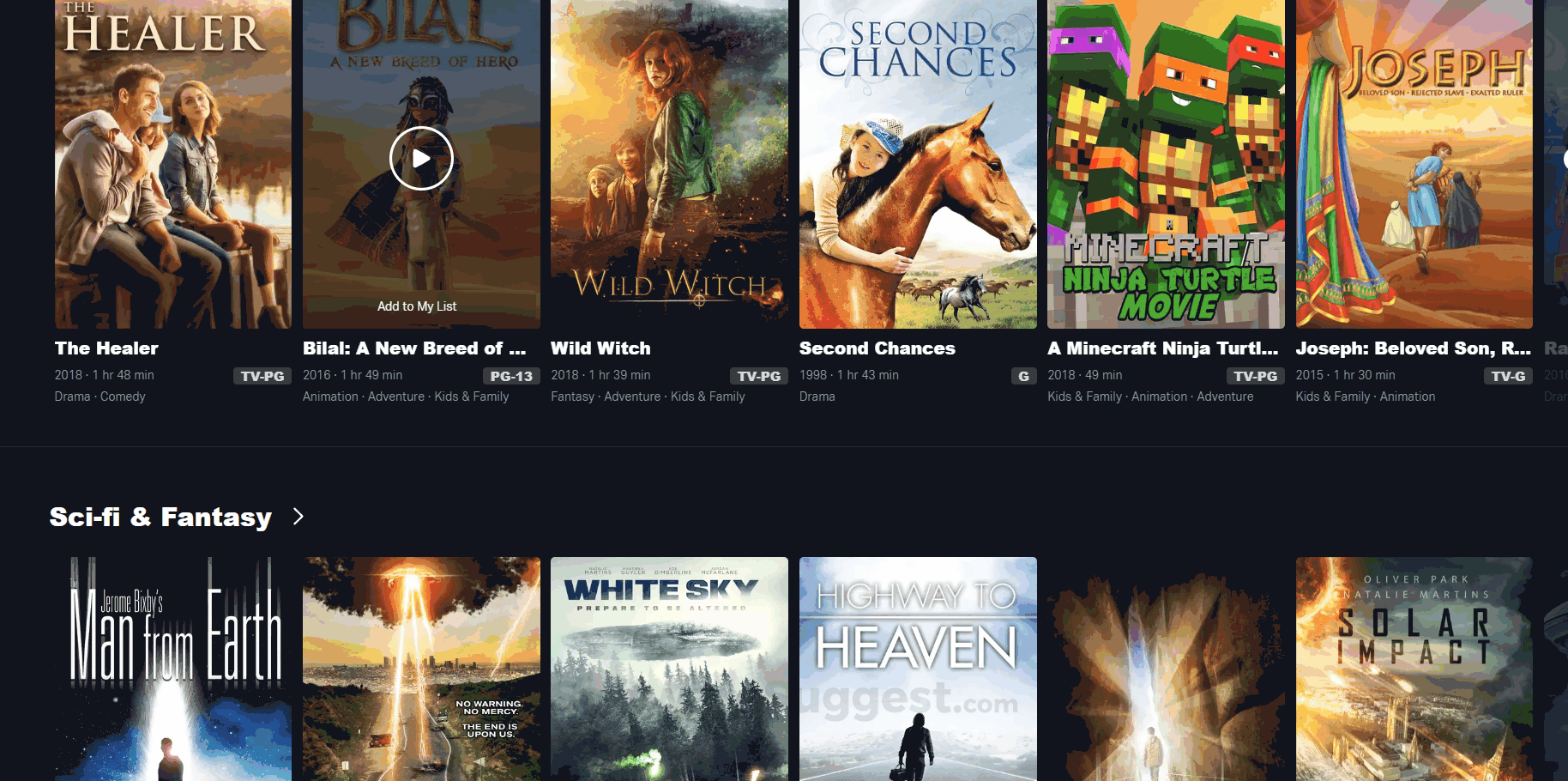Click Kids & Family under the Minecraft movie
Image resolution: width=1568 pixels, height=781 pixels.
pos(1084,396)
